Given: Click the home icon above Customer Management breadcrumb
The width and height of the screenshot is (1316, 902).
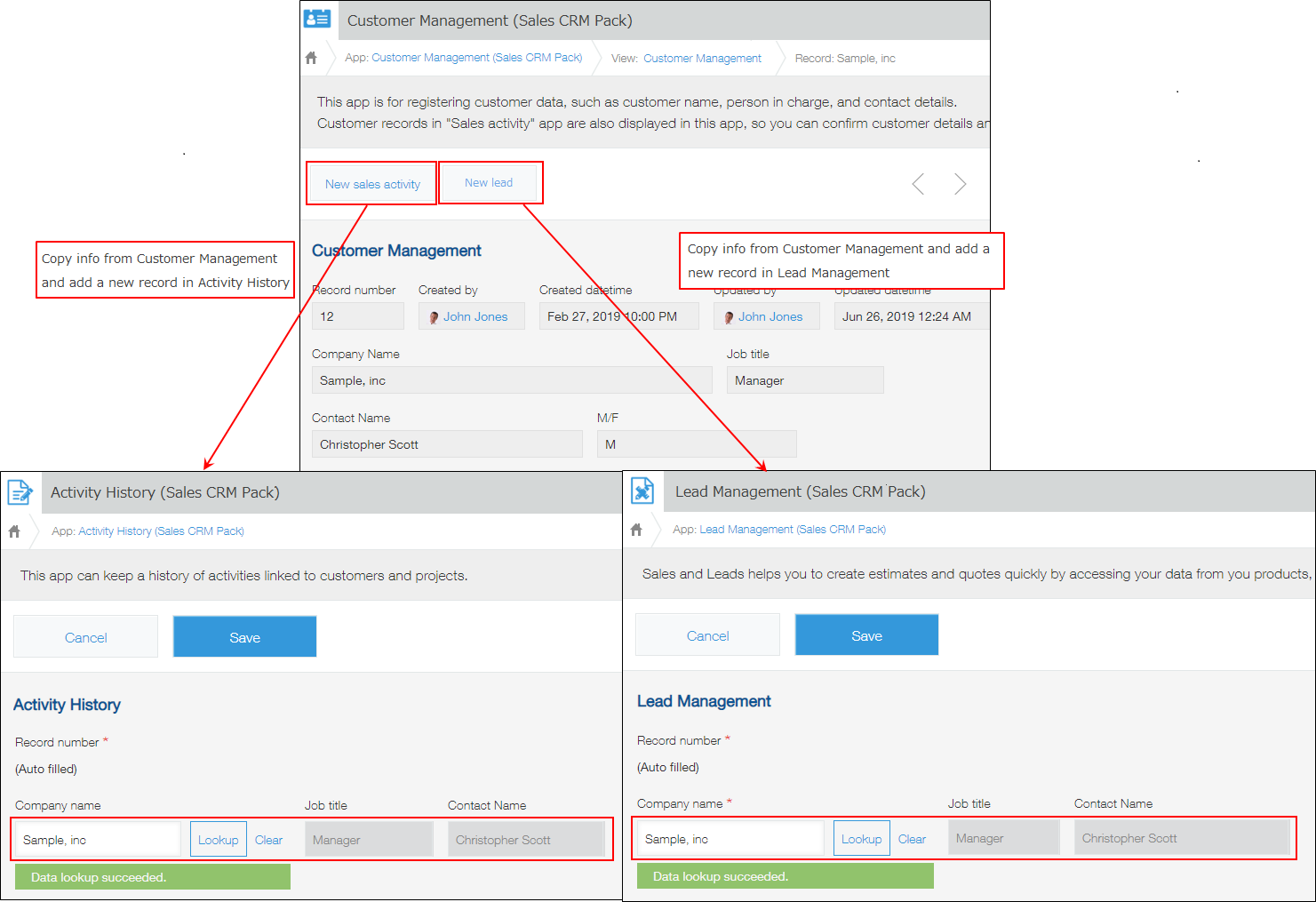Looking at the screenshot, I should [310, 57].
